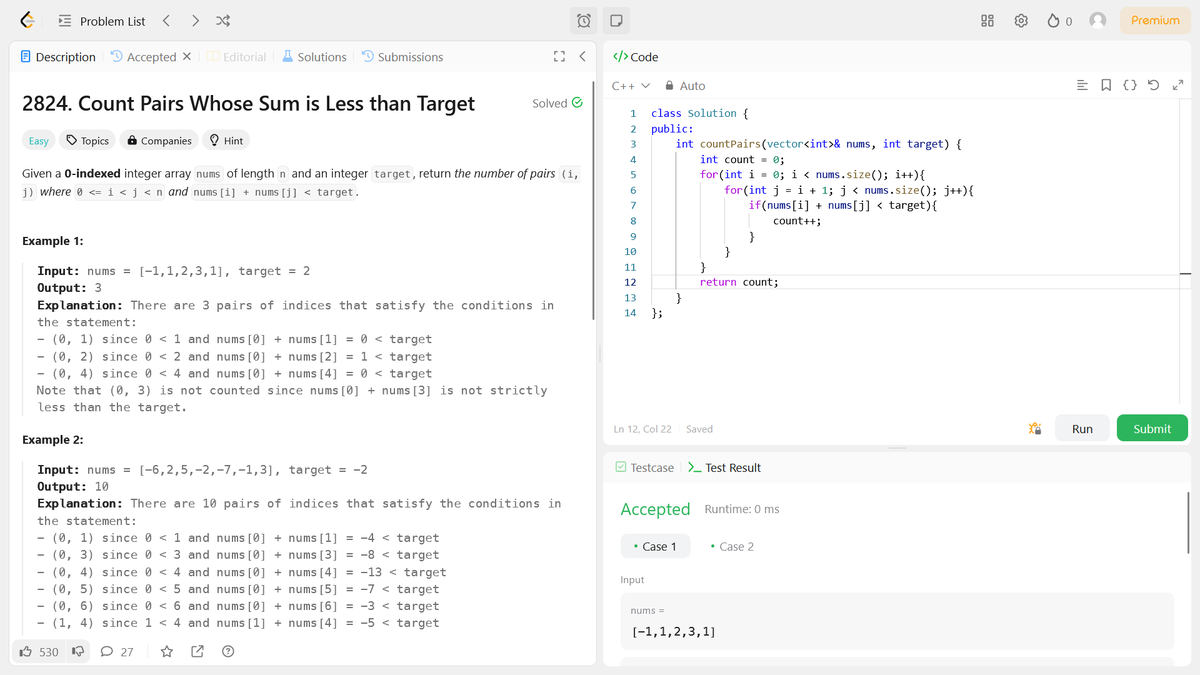Click the 'count++;' code line
The width and height of the screenshot is (1200, 675).
point(797,221)
